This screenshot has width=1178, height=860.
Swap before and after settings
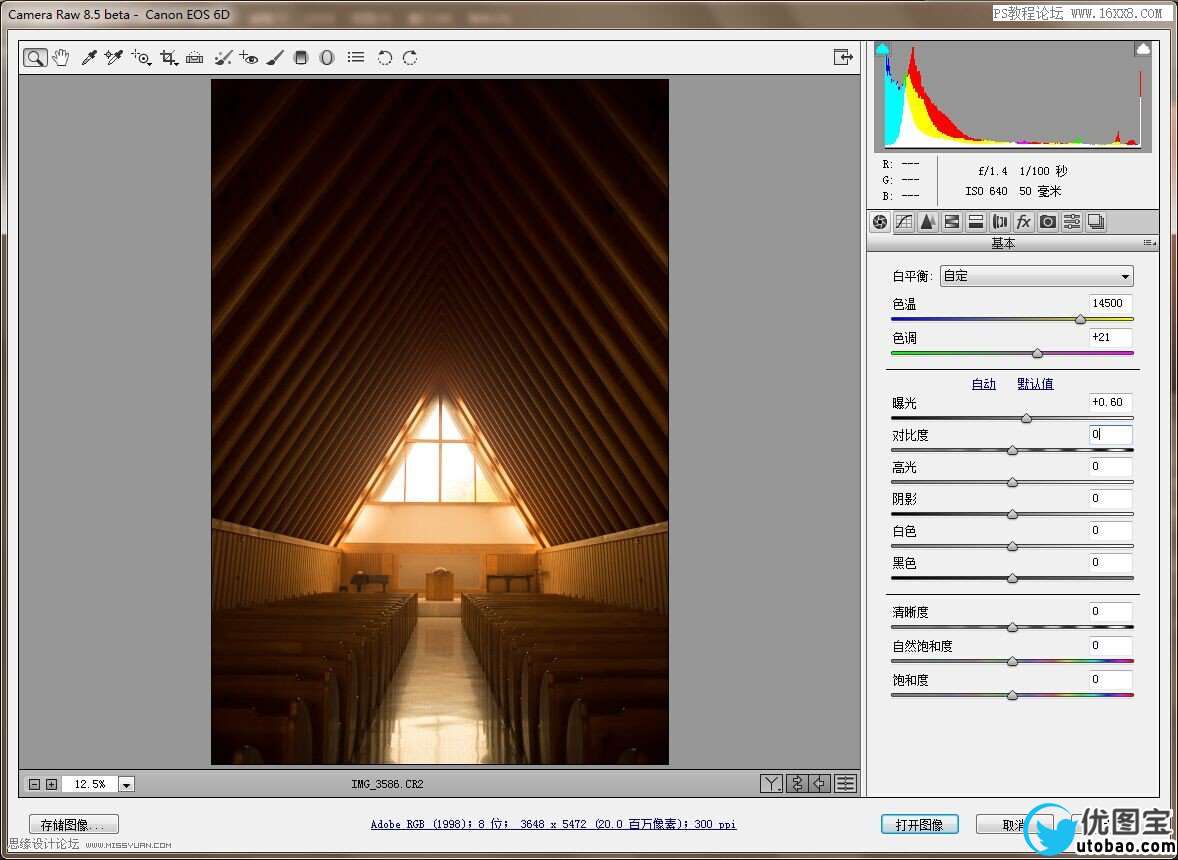pos(796,784)
